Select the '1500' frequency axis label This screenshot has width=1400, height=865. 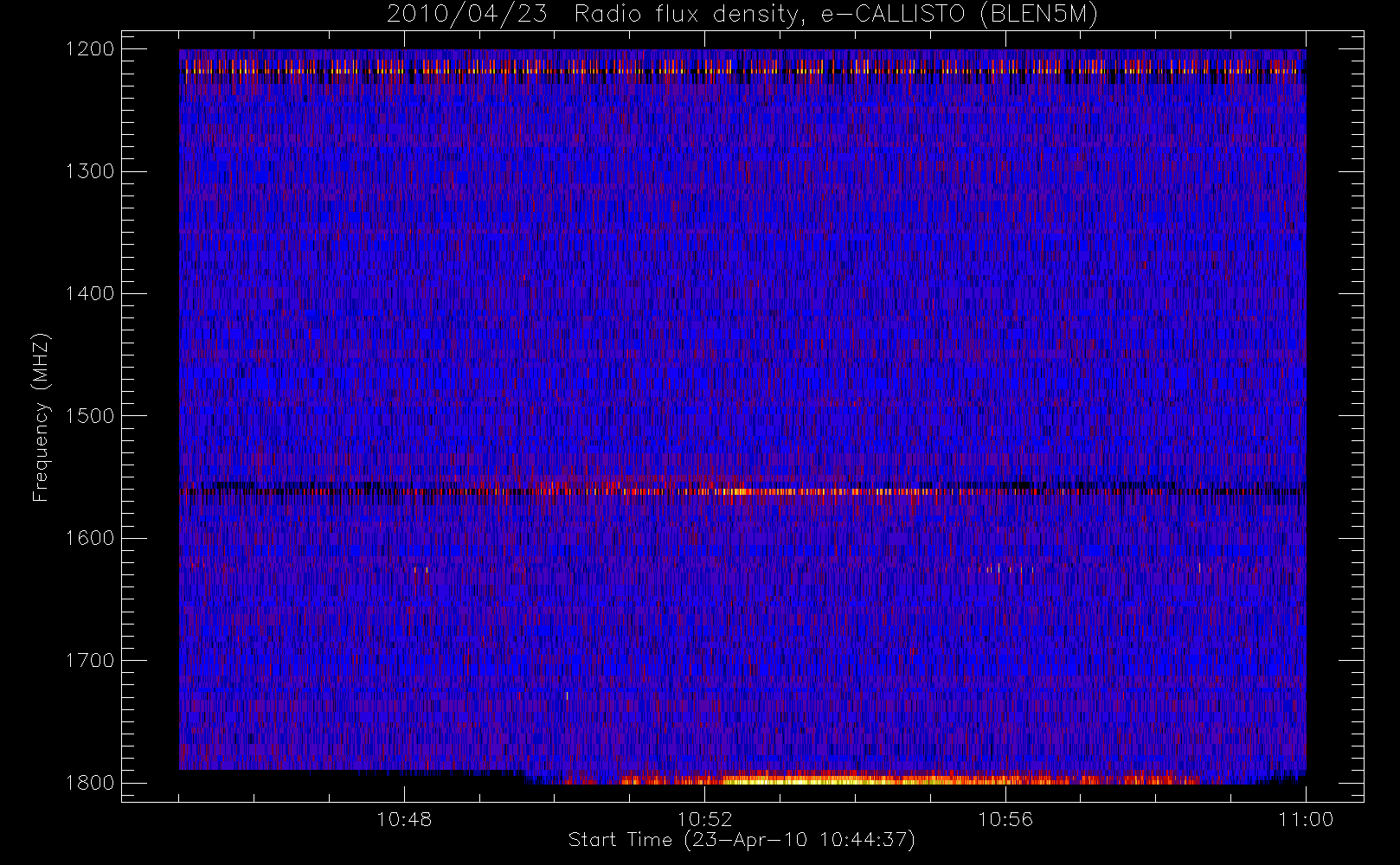tap(90, 416)
